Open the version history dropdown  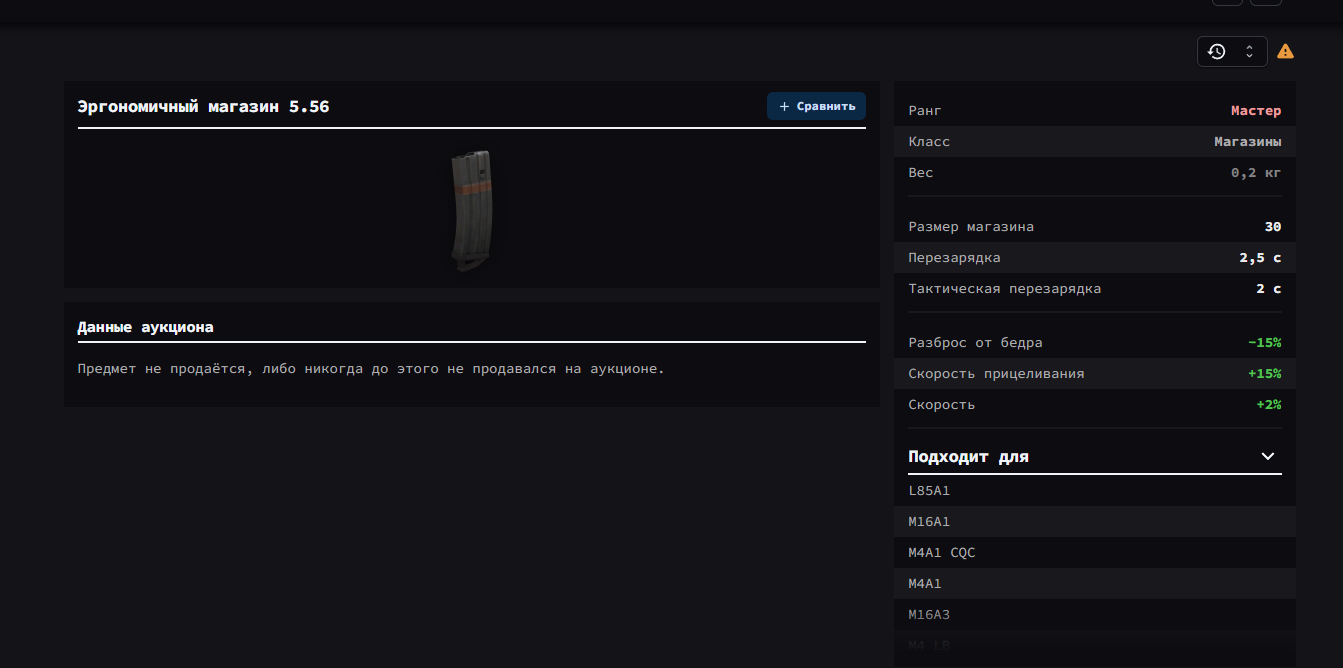[1231, 52]
